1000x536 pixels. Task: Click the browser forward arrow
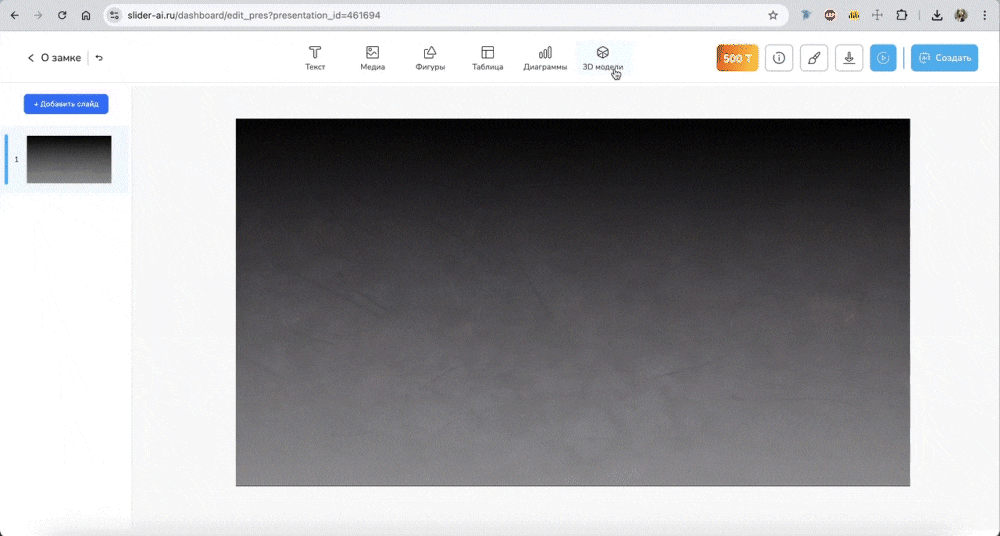(x=38, y=15)
